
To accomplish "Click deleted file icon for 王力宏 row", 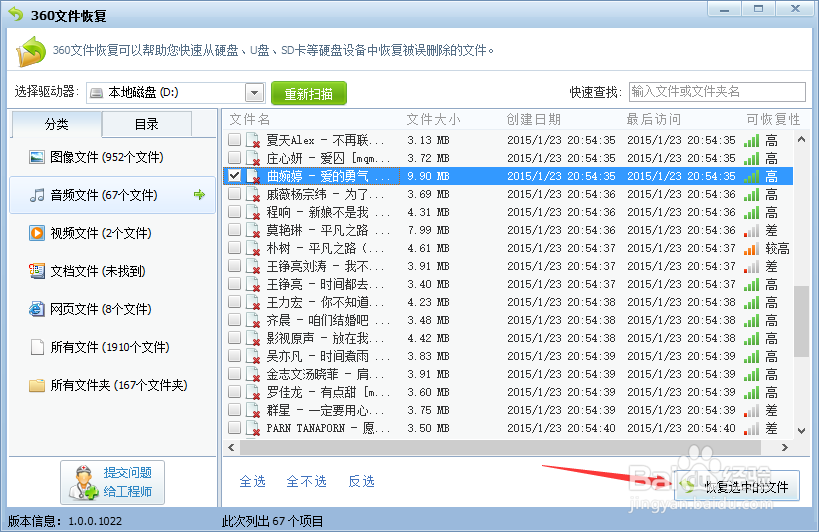I will [253, 302].
